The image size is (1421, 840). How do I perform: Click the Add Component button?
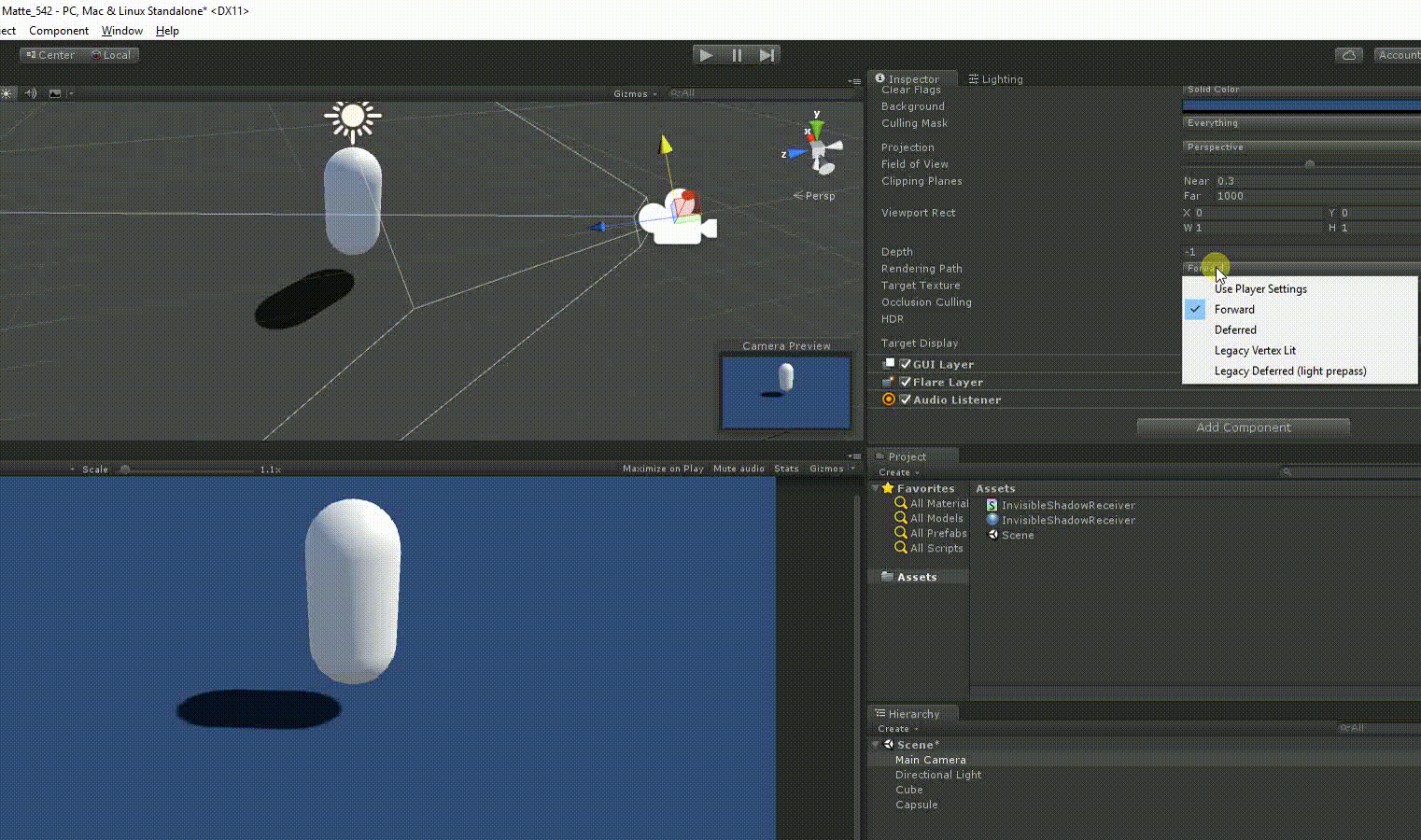point(1243,427)
